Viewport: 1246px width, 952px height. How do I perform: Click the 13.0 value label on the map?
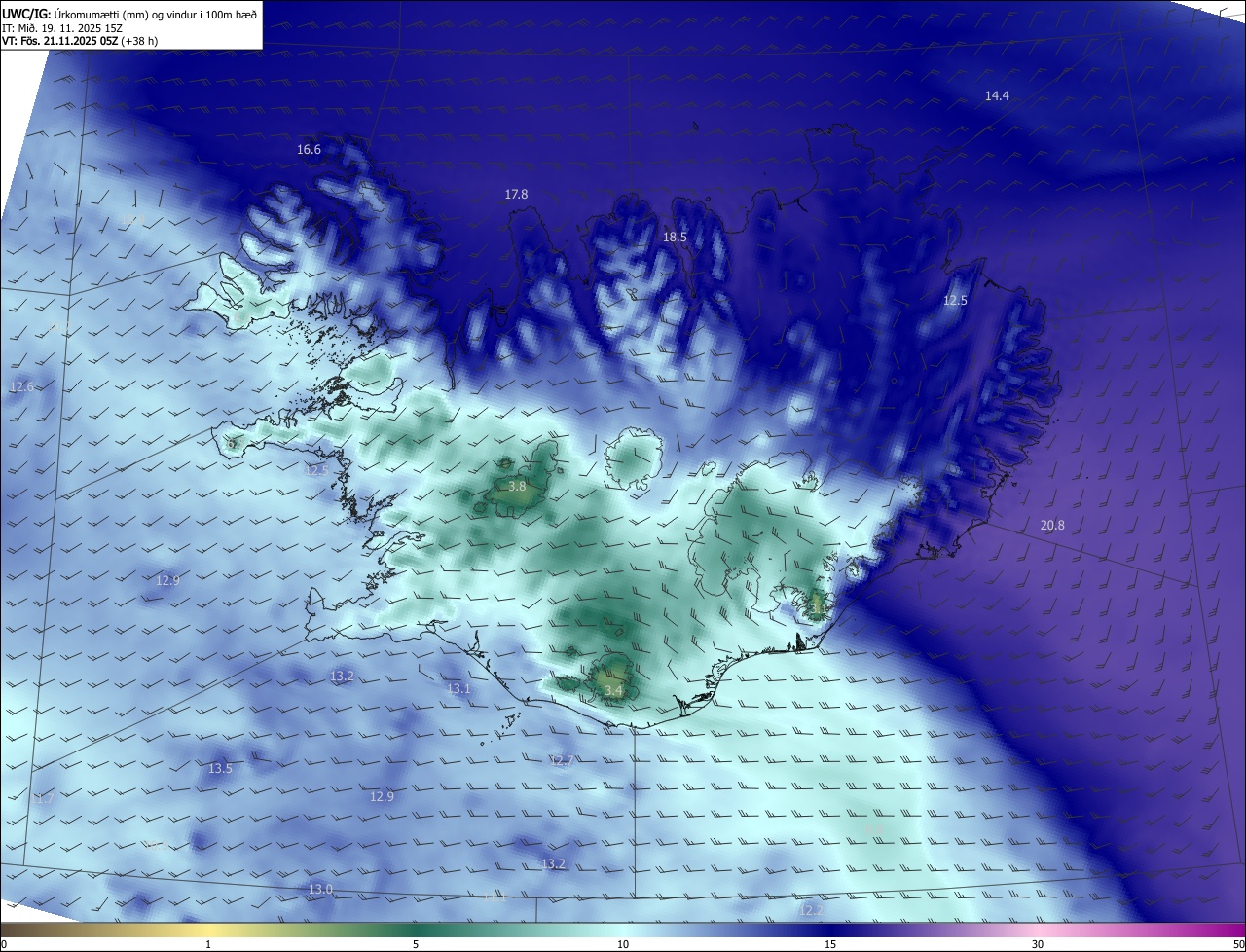tap(320, 889)
